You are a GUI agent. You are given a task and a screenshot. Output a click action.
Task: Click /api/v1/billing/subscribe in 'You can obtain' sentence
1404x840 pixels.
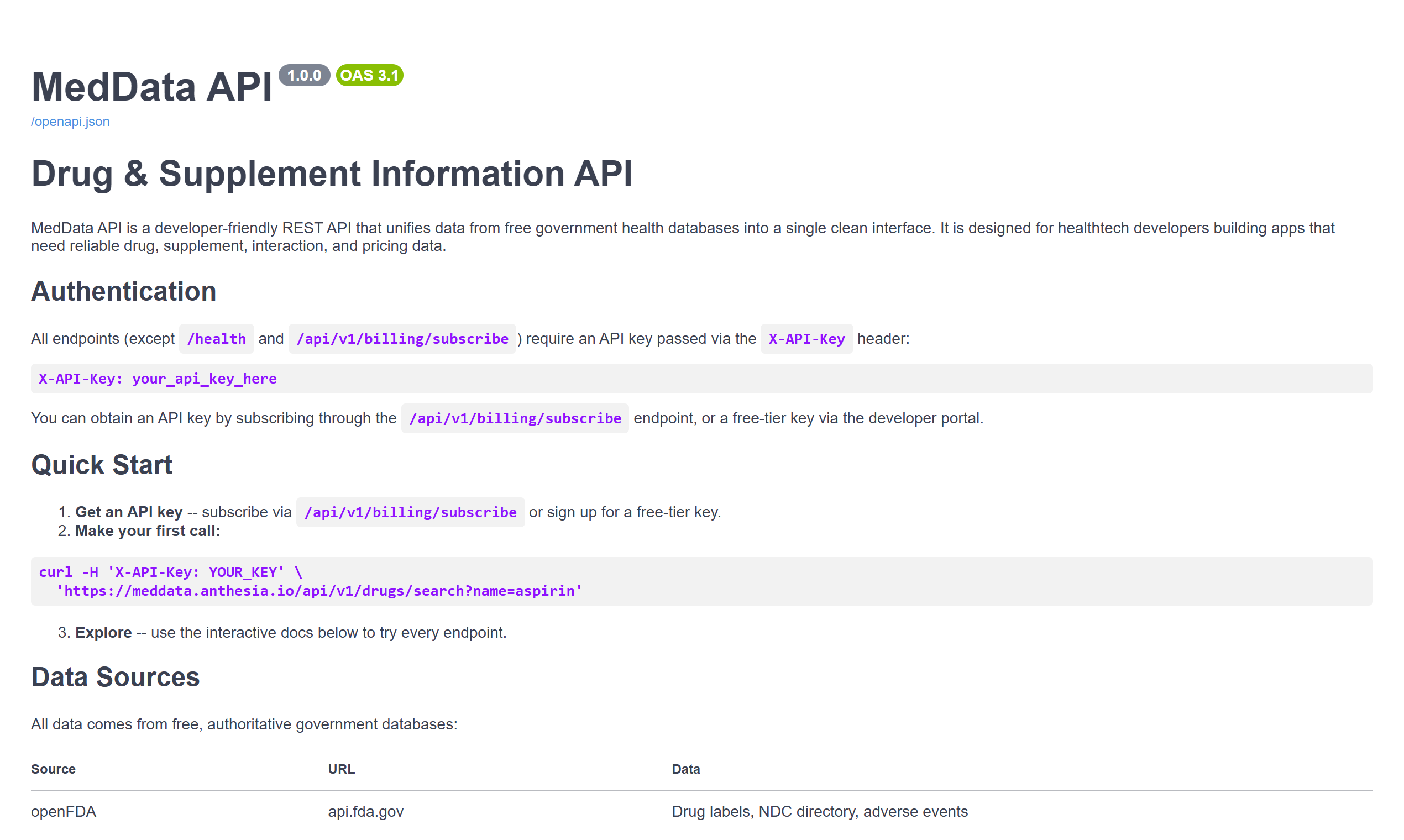tap(515, 418)
